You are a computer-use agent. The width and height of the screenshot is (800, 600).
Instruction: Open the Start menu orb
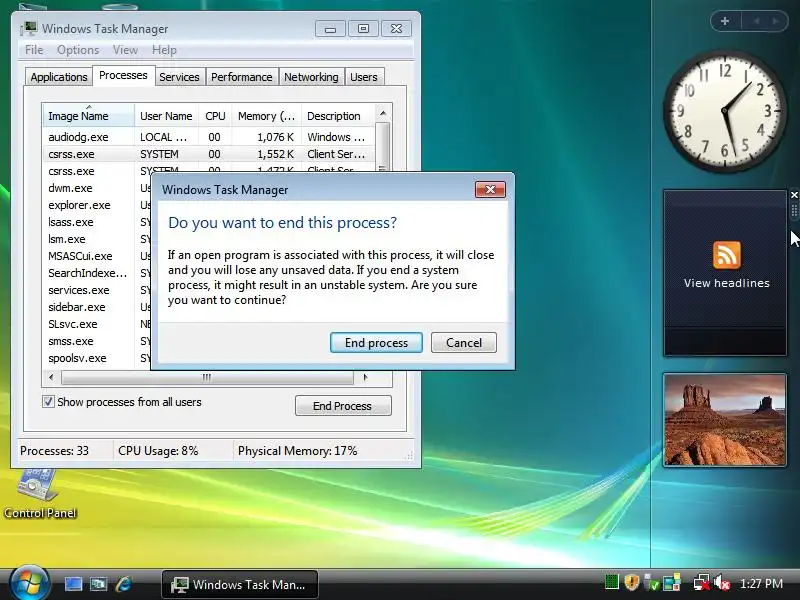point(29,583)
